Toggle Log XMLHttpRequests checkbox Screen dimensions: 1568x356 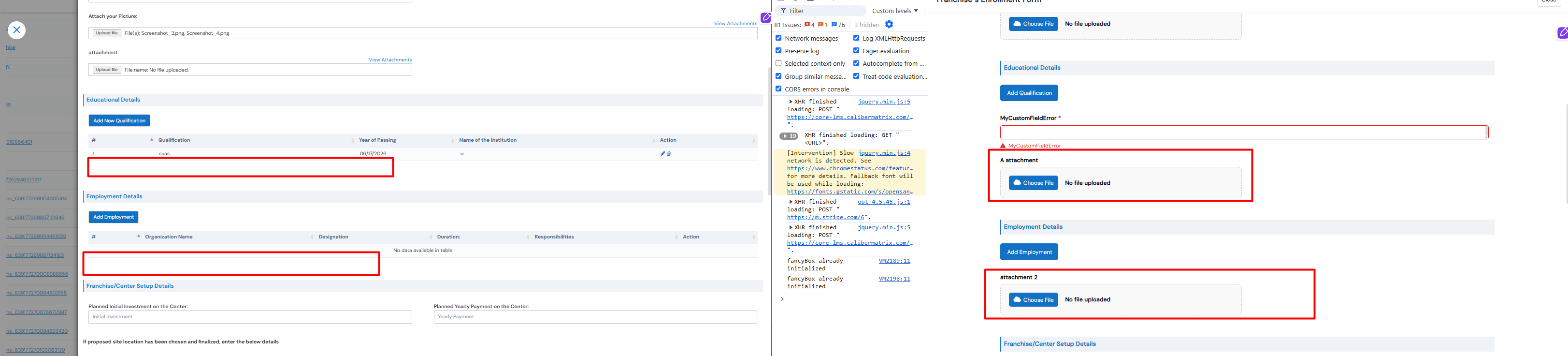point(856,38)
